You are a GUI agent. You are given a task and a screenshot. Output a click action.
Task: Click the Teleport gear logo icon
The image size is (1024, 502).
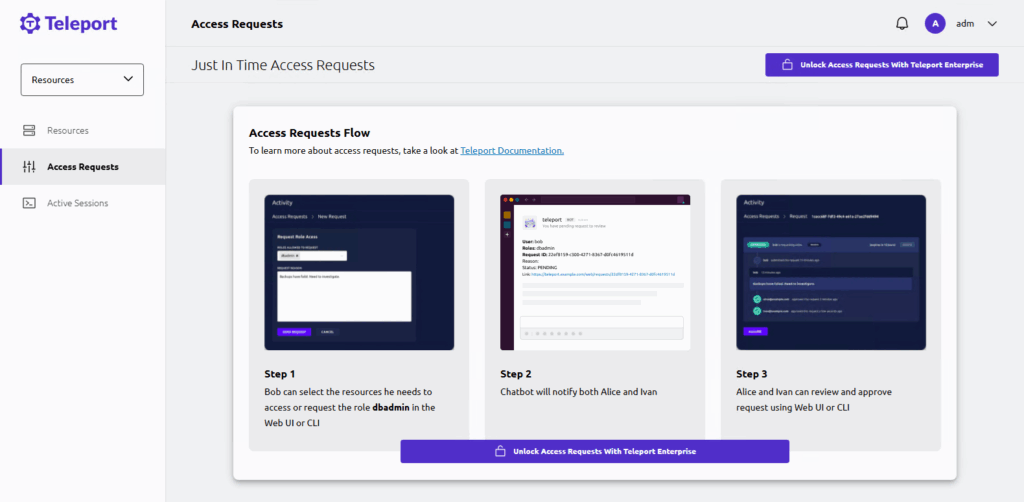(x=30, y=23)
